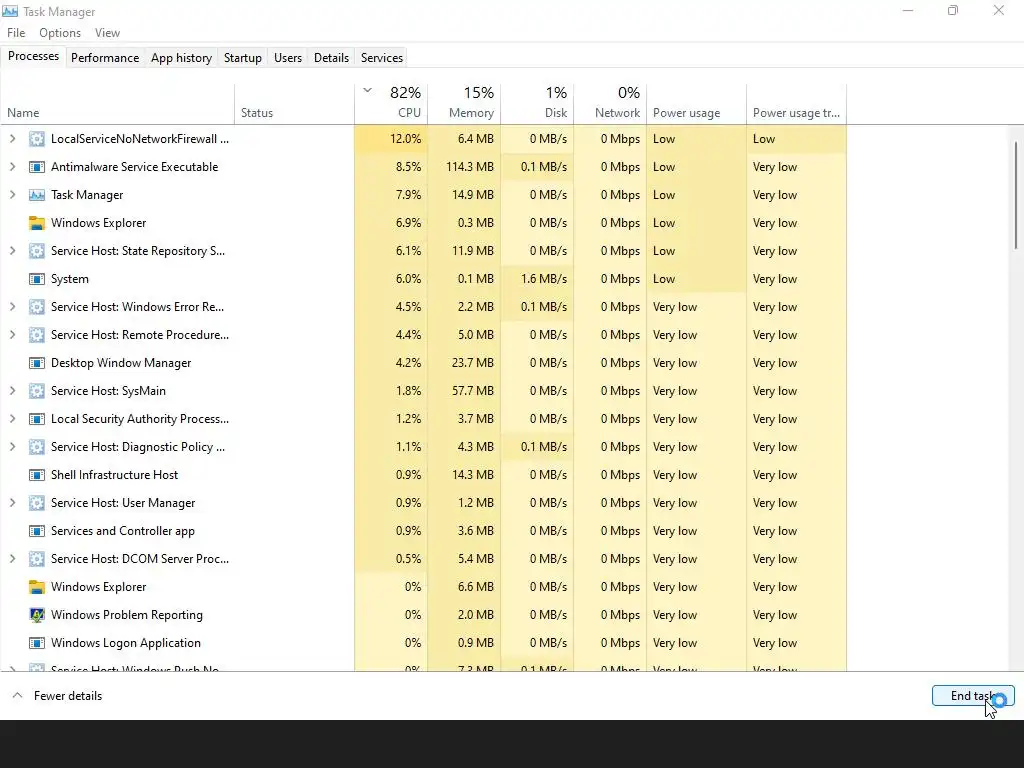1024x768 pixels.
Task: Sort by the Memory column header
Action: 464,104
